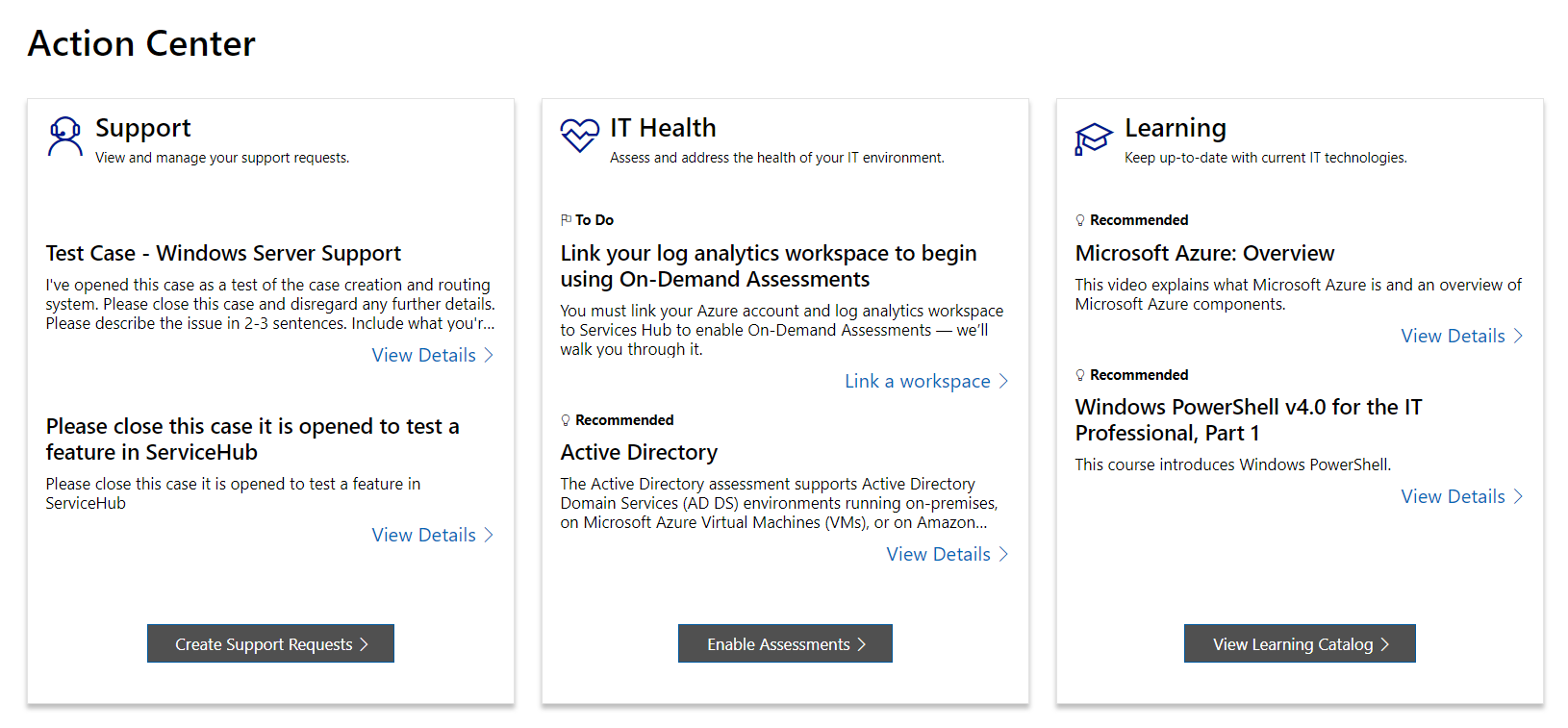Click the description 'You must link your Azure account'
The width and height of the screenshot is (1568, 728).
coord(782,330)
